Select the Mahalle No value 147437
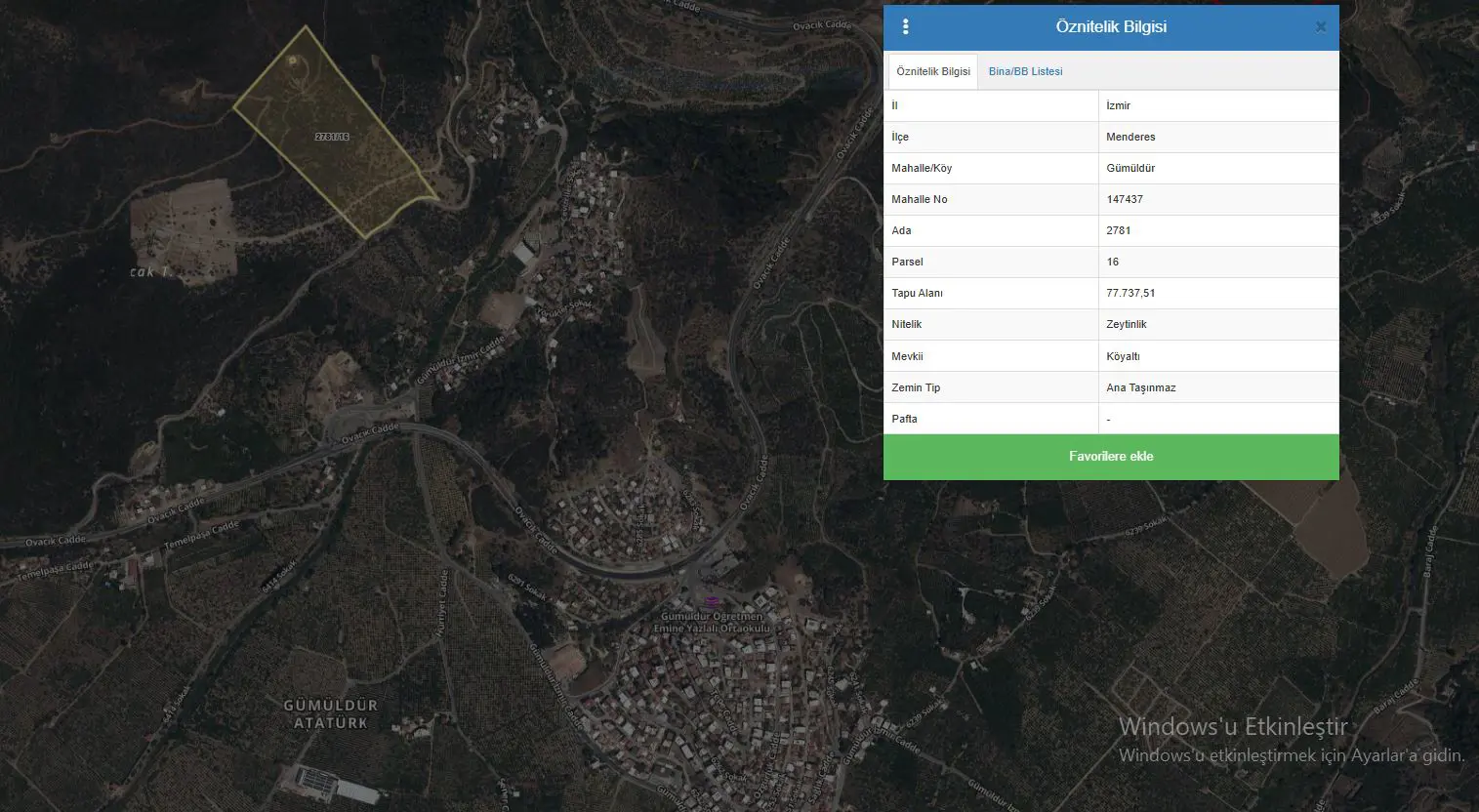Screen dimensions: 1479x812 coord(1125,199)
